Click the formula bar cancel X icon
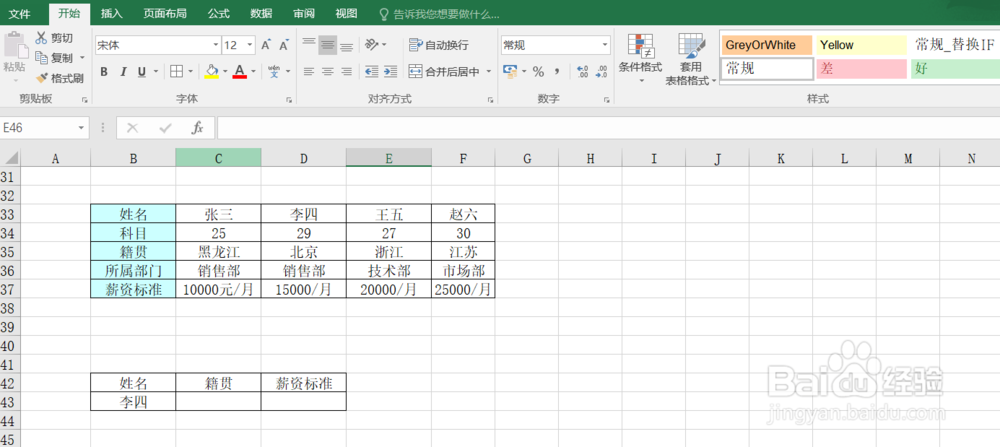Screen dimensions: 1000x447 pyautogui.click(x=133, y=128)
